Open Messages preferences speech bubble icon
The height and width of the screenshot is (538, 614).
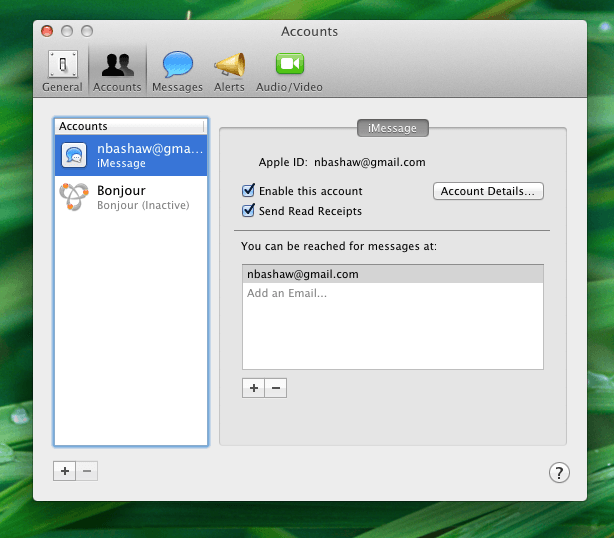[177, 70]
